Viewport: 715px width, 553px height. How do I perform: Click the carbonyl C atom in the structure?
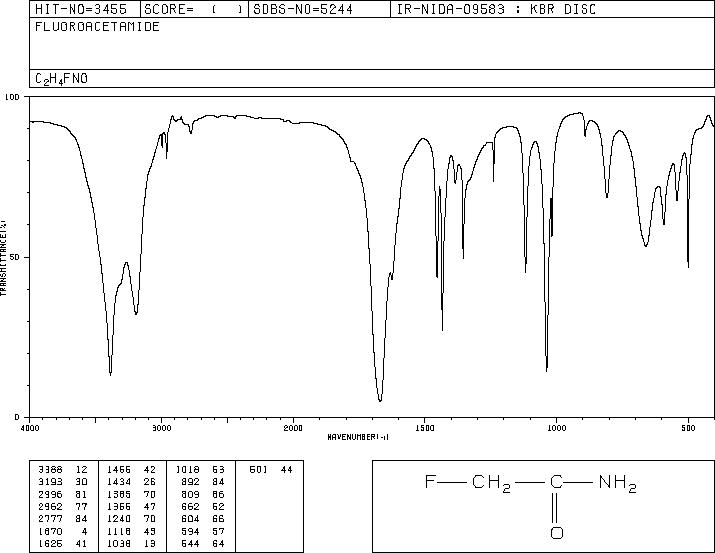click(556, 481)
